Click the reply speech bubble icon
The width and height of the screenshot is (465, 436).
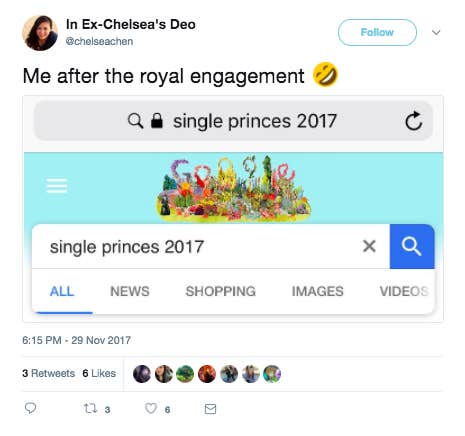tap(31, 408)
